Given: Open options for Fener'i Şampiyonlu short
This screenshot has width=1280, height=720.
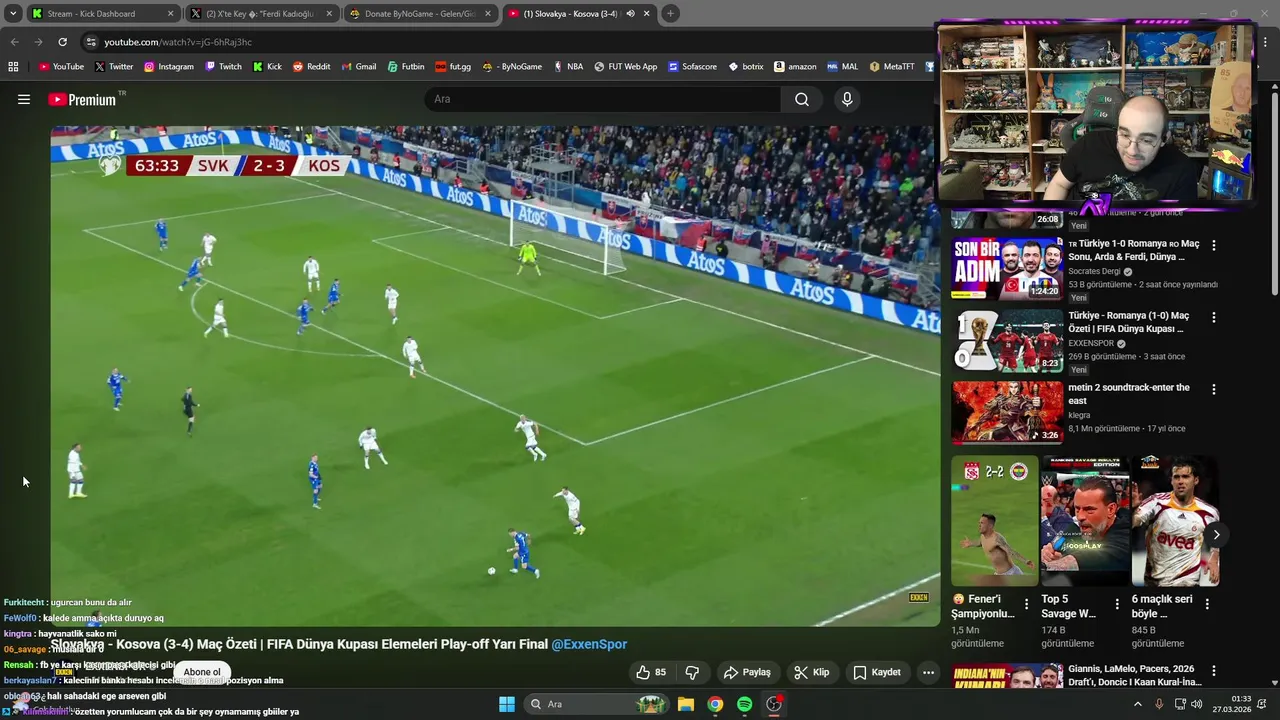Looking at the screenshot, I should (1025, 604).
